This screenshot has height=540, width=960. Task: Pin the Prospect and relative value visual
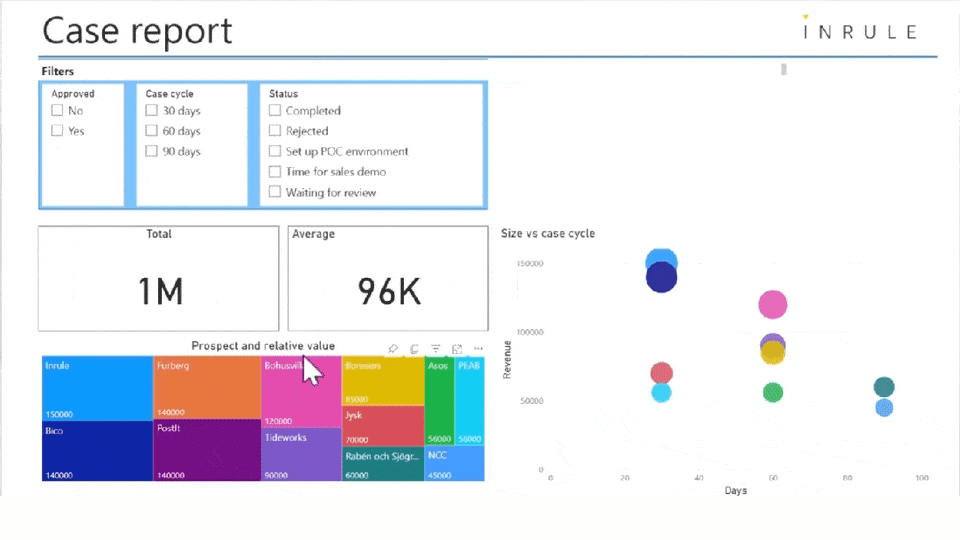[x=393, y=348]
